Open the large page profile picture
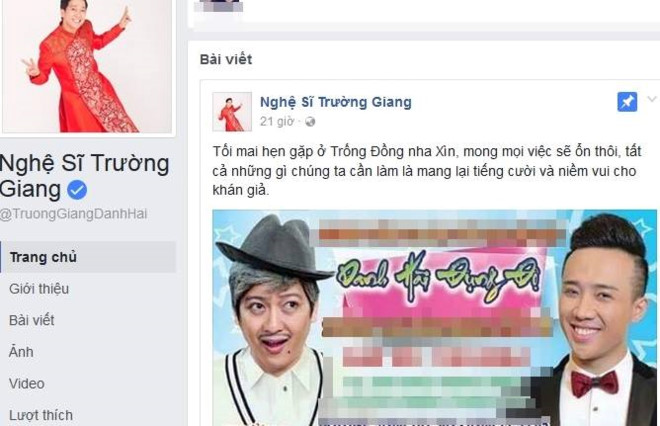Screen dimensions: 660x426 click(x=88, y=66)
